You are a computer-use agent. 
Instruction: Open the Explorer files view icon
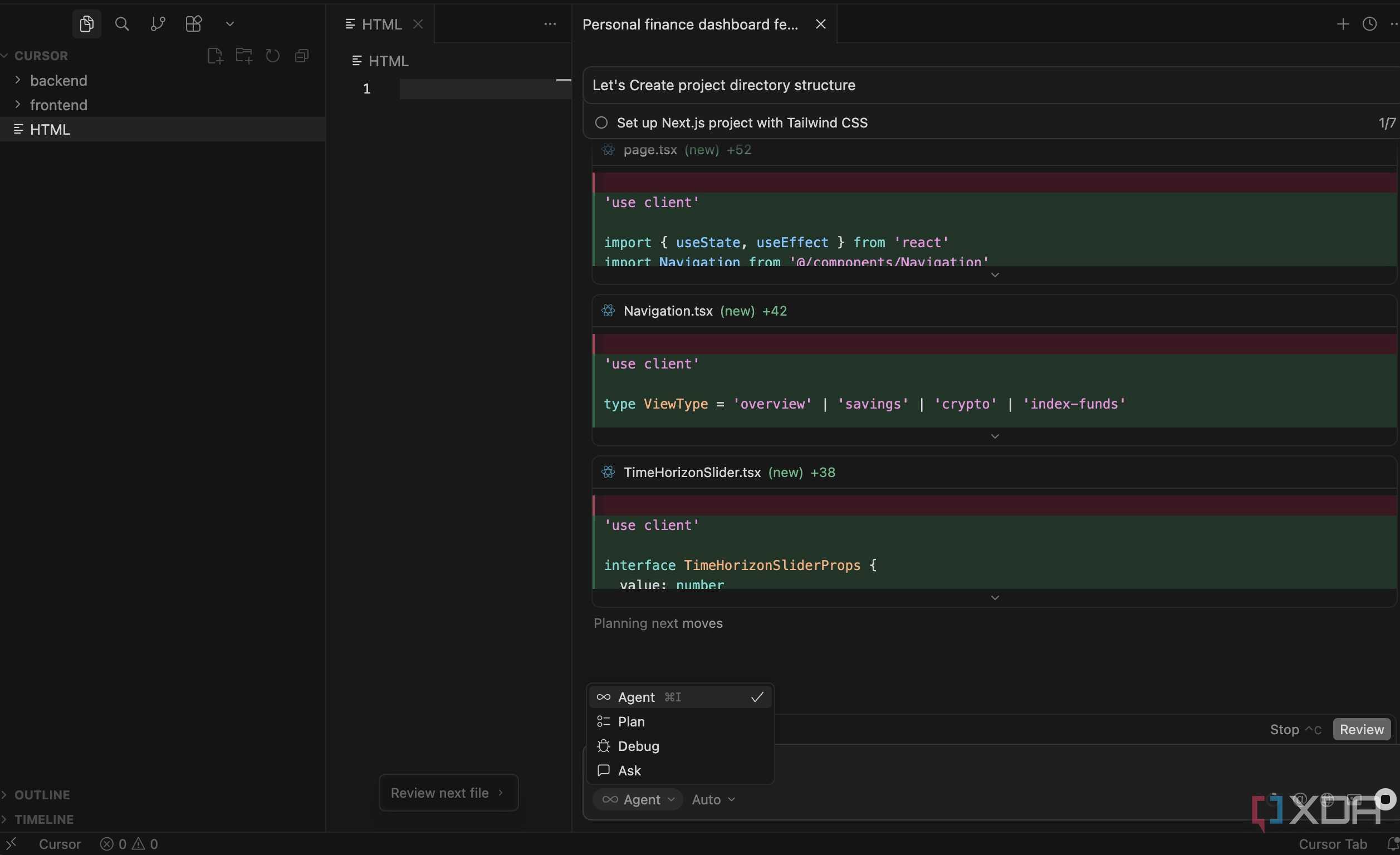pos(86,24)
